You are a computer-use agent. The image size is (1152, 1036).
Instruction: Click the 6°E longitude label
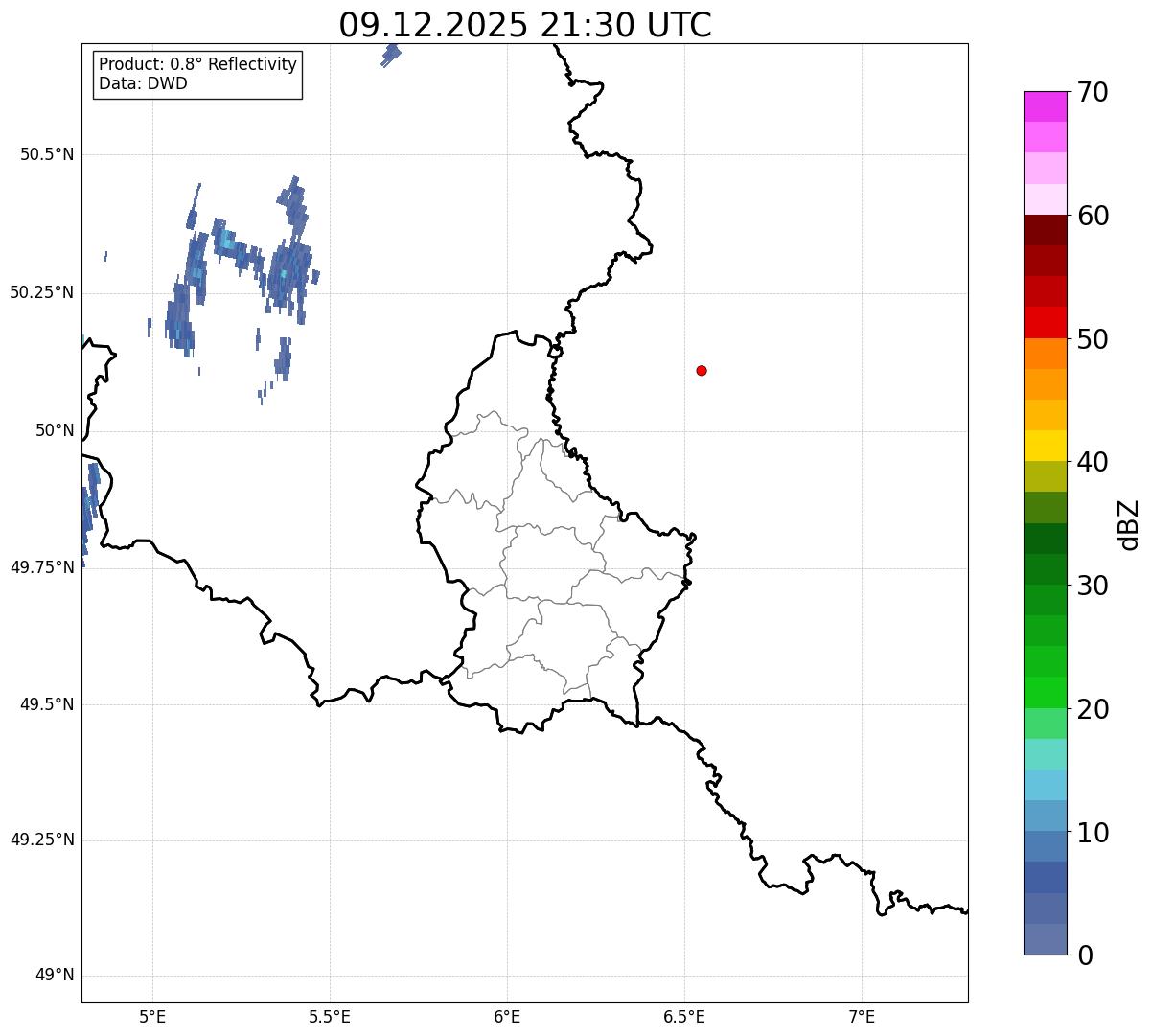pos(507,1017)
